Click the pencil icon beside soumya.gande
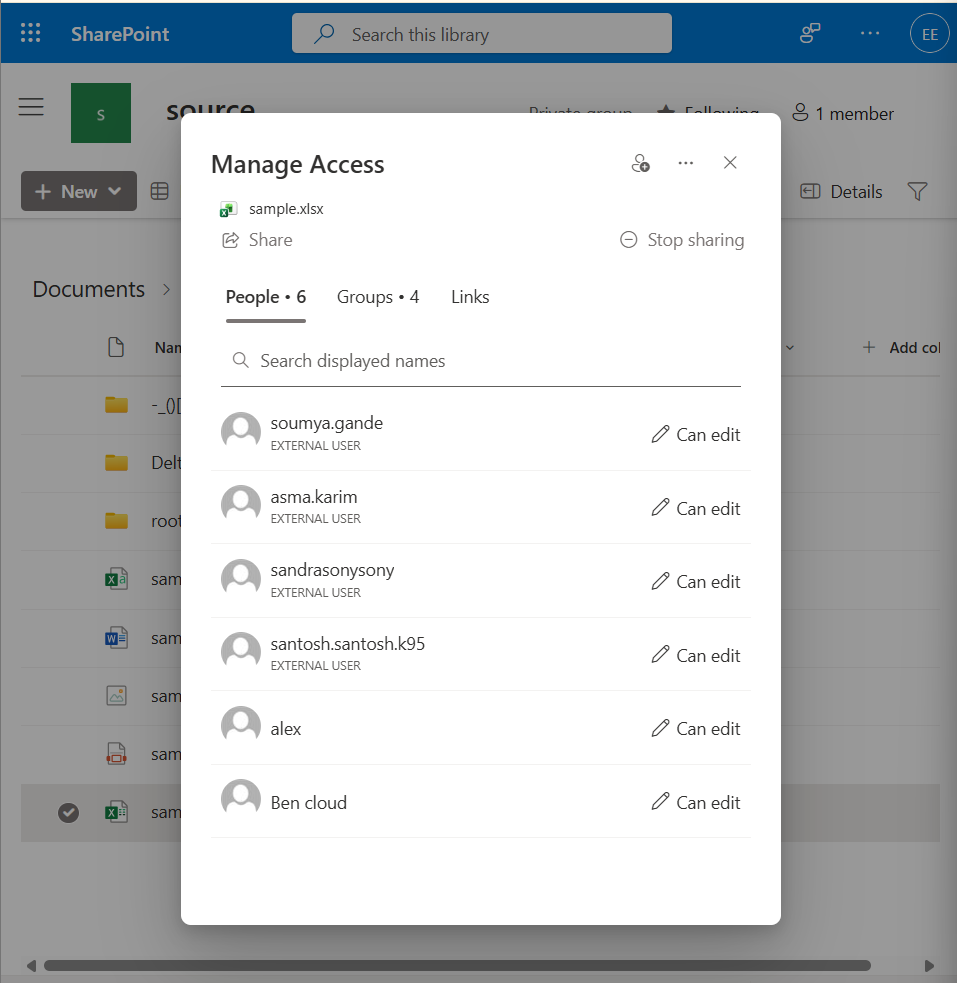Image resolution: width=957 pixels, height=983 pixels. click(660, 434)
